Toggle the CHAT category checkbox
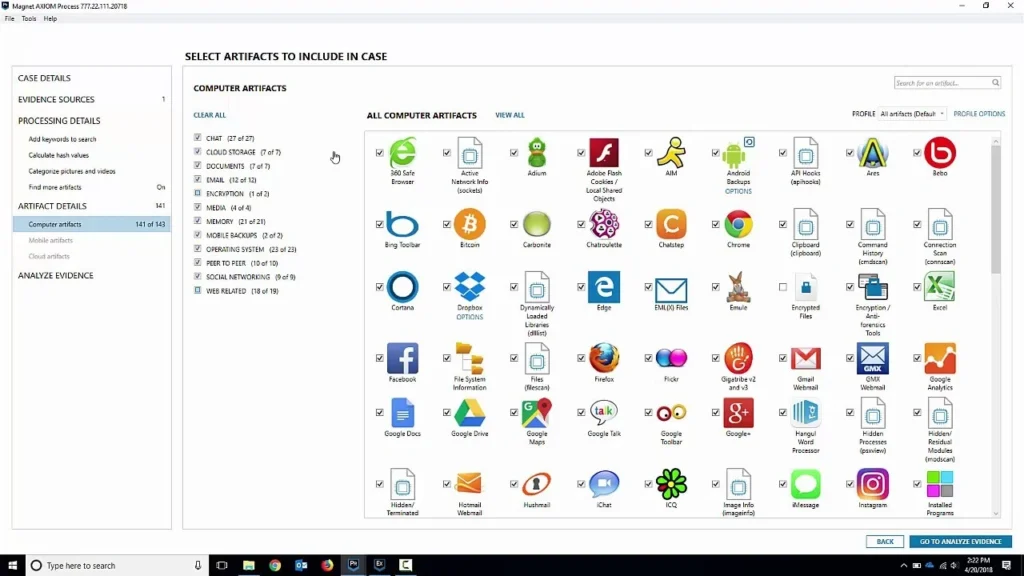The height and width of the screenshot is (576, 1024). [x=197, y=138]
